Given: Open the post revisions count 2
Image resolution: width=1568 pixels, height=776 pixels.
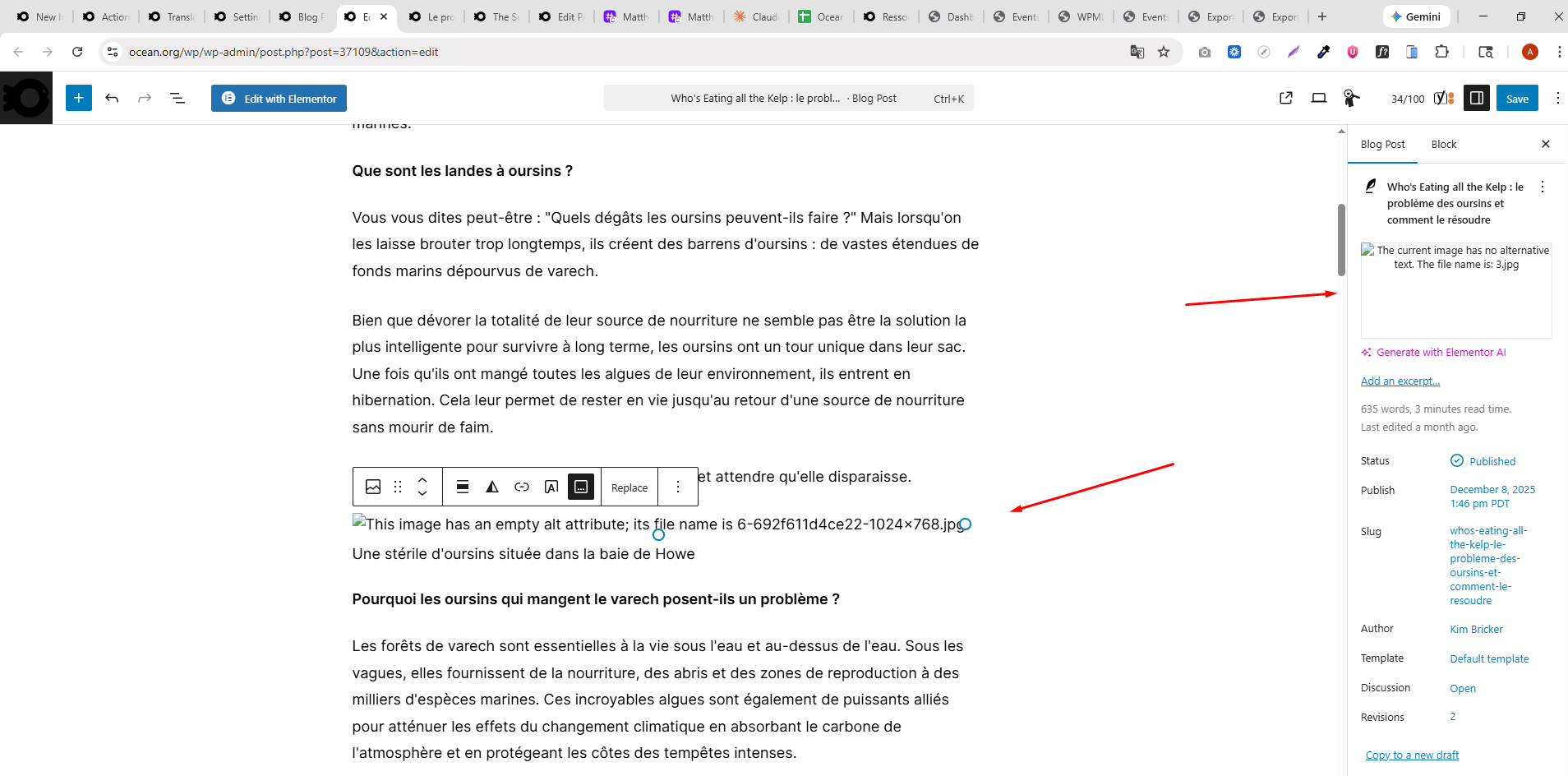Looking at the screenshot, I should click(x=1453, y=717).
